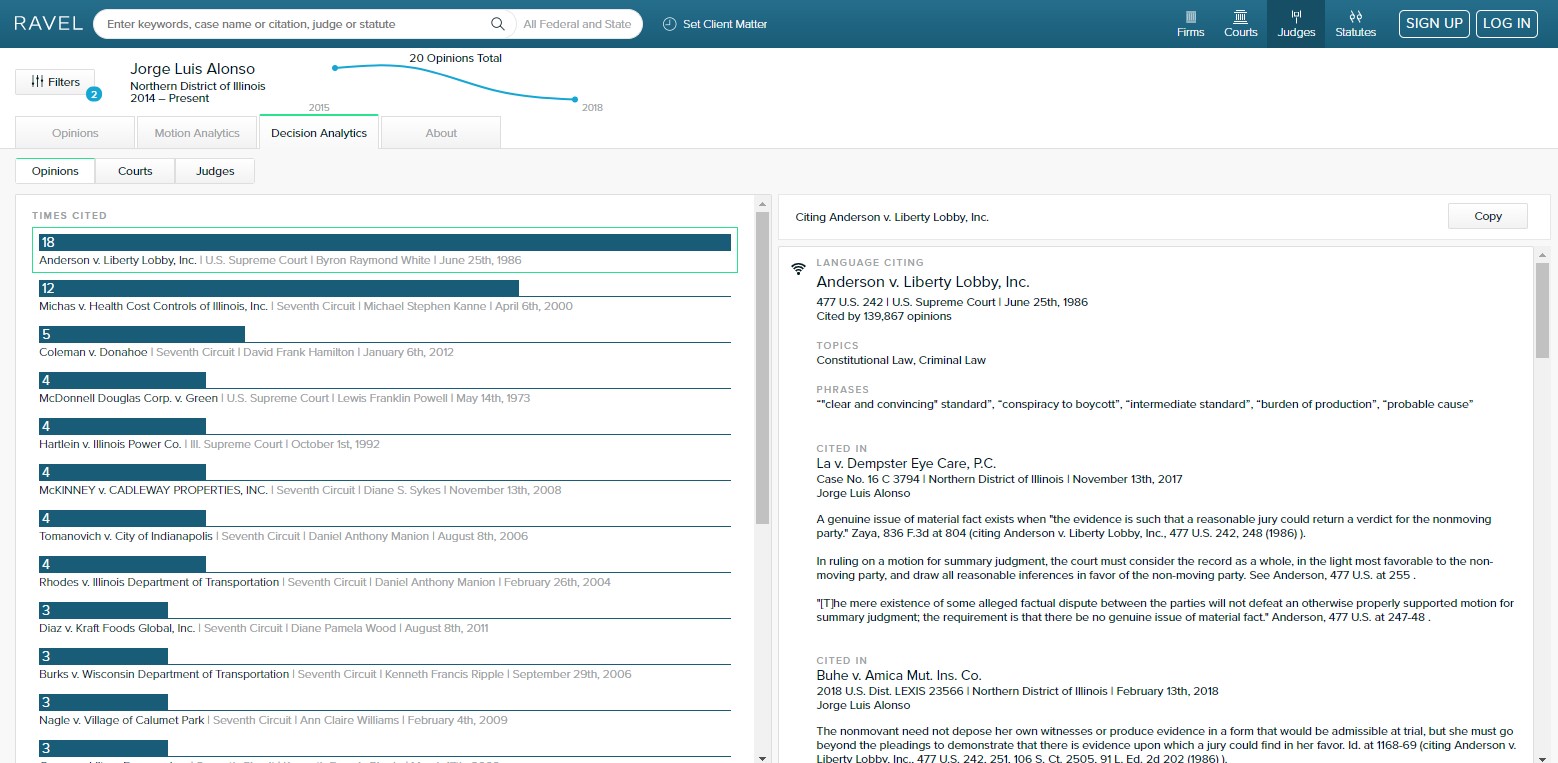Open the Opinions main tab

75,133
